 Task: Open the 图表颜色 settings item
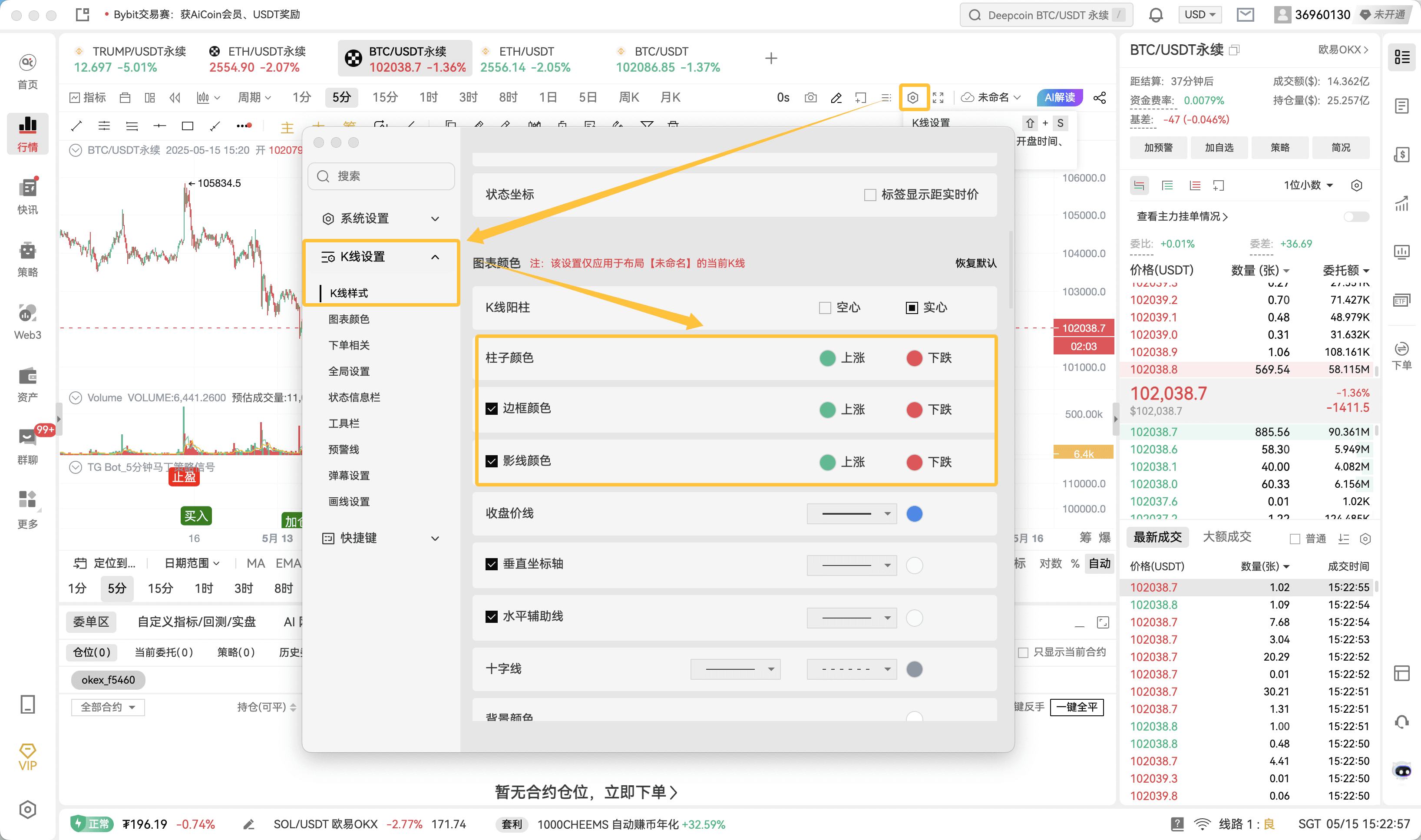pos(349,319)
